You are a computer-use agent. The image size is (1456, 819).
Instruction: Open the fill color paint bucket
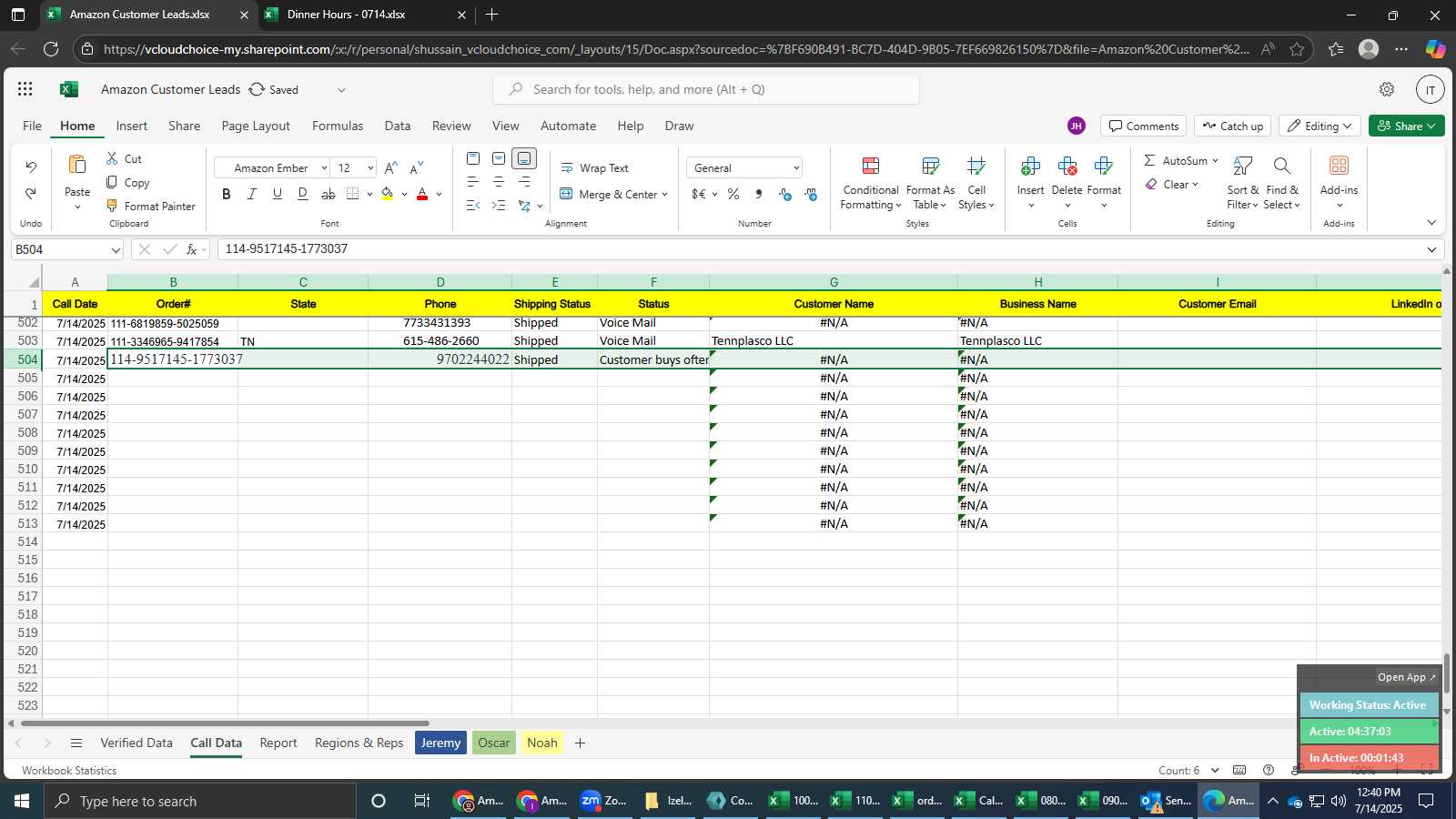coord(388,194)
